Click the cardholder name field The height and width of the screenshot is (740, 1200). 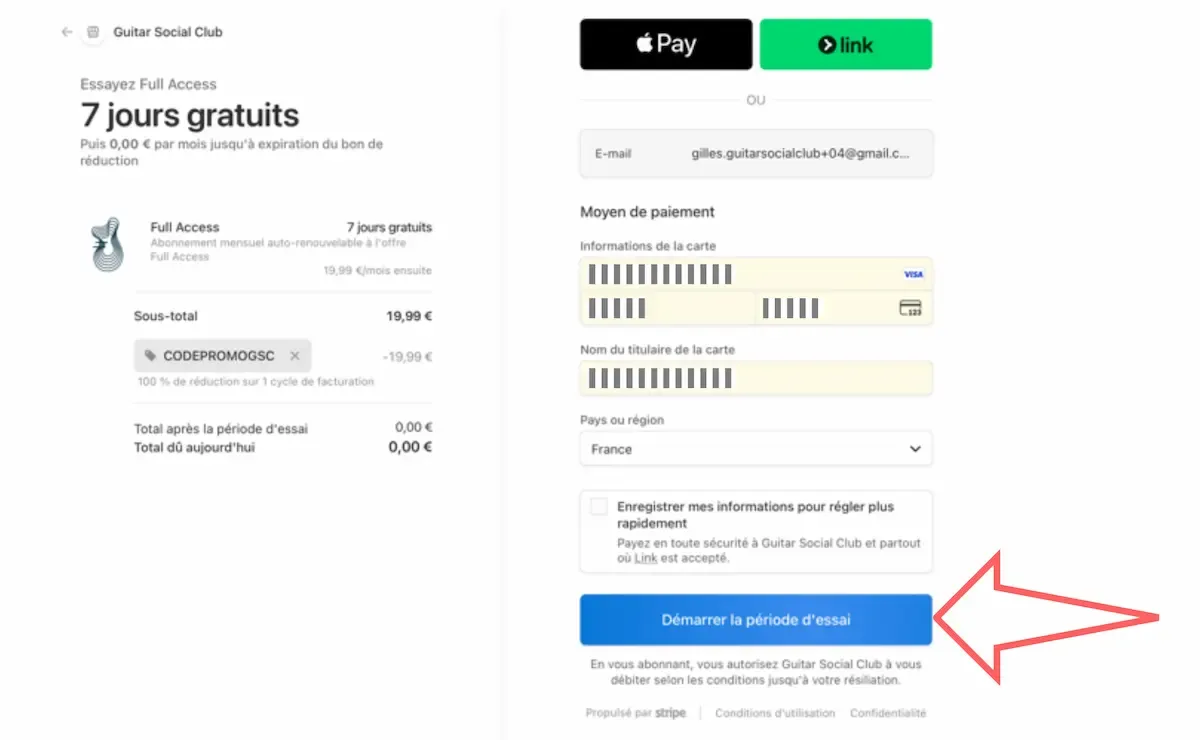756,378
